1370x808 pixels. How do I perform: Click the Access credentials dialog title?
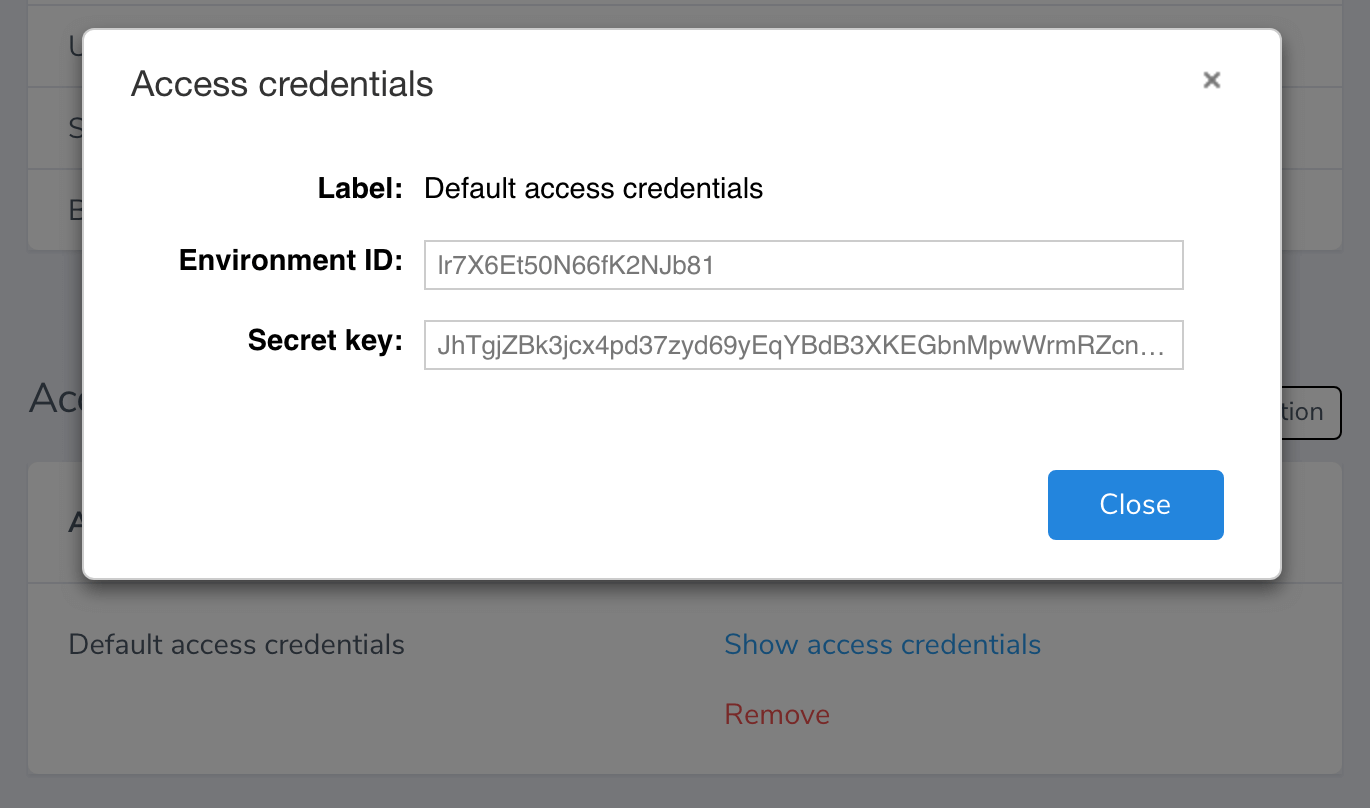tap(282, 84)
